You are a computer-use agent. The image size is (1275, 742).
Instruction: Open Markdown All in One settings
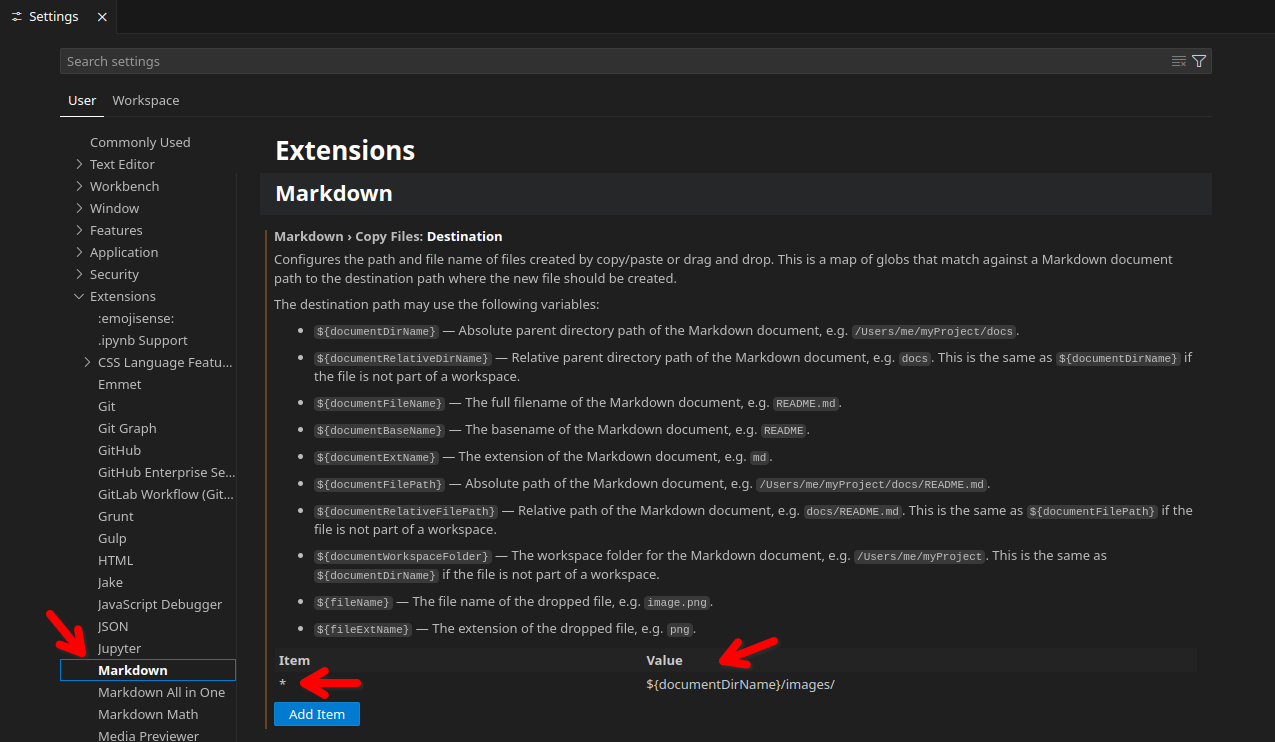click(x=161, y=692)
